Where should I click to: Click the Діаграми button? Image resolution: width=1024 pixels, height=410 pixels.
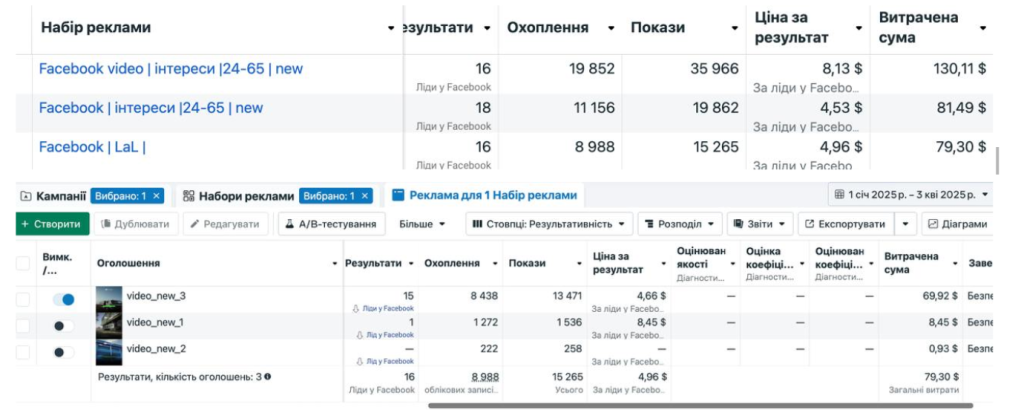click(x=958, y=224)
